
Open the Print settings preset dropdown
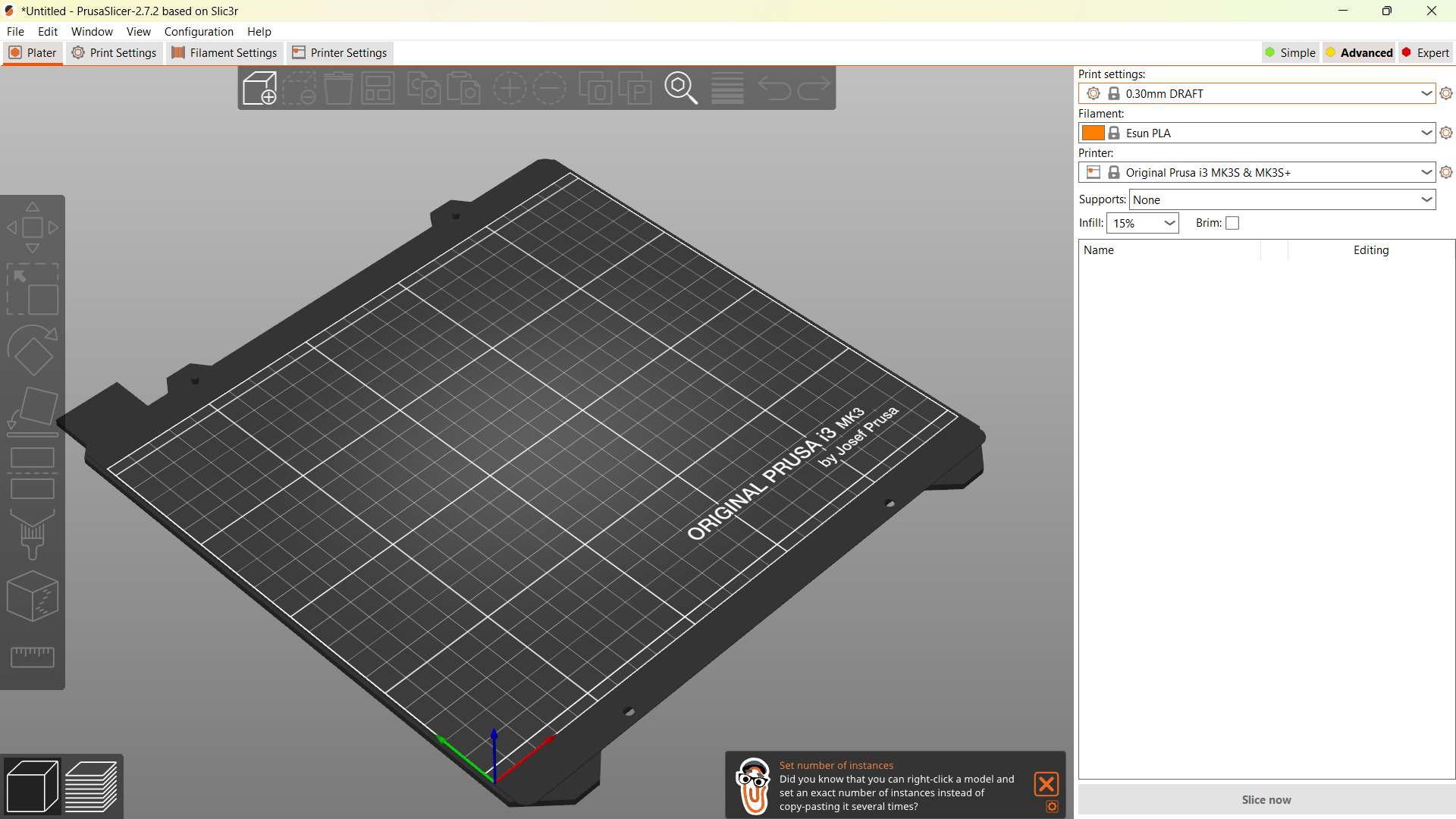click(1426, 93)
